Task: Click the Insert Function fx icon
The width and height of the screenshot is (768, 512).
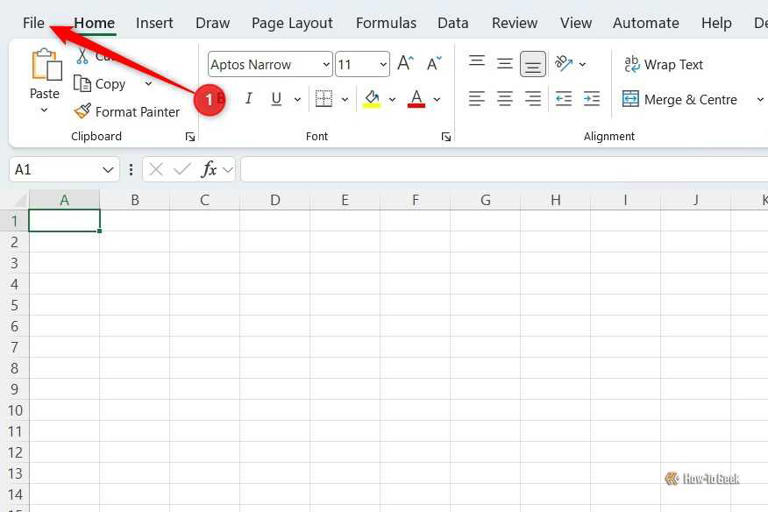Action: click(209, 170)
